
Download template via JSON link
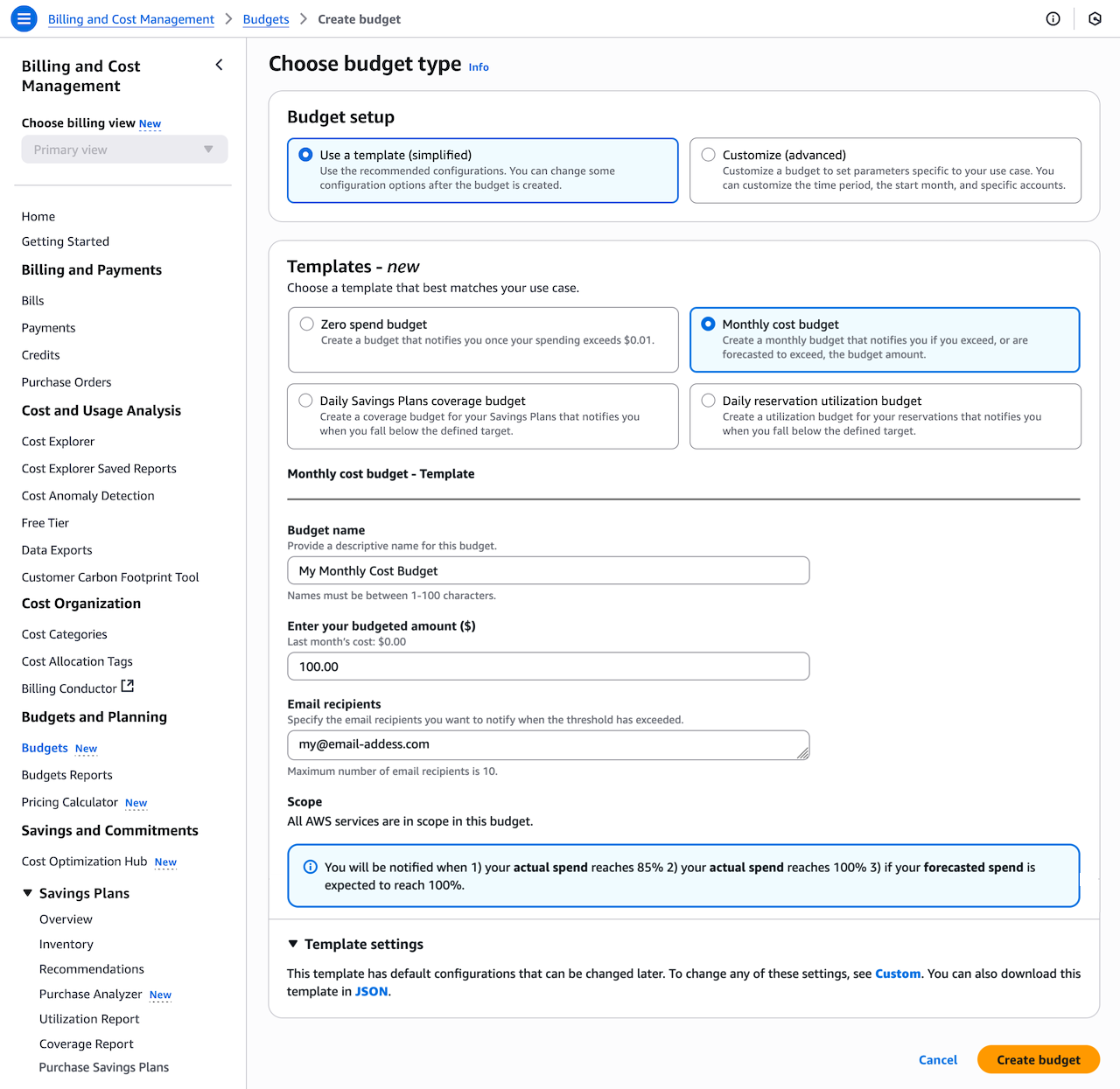point(372,992)
